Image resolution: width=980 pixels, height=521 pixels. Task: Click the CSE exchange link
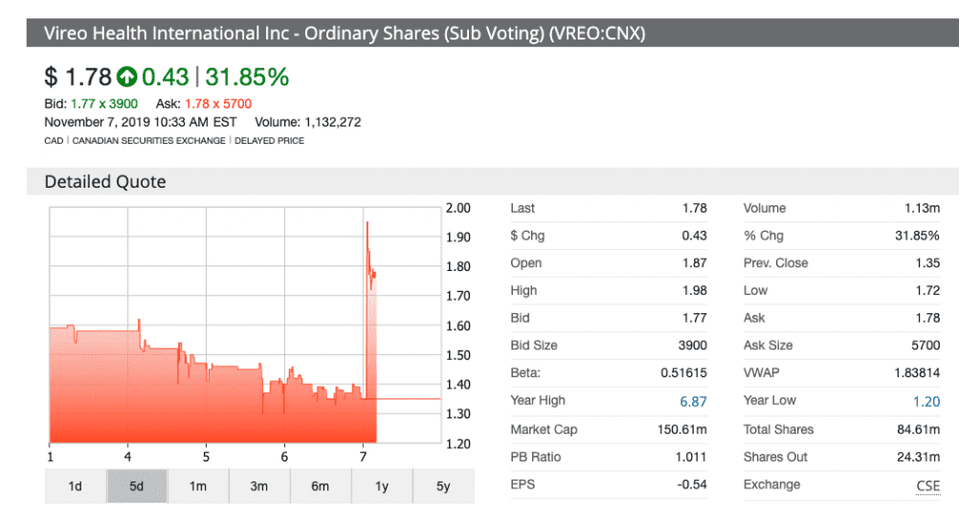(x=928, y=485)
